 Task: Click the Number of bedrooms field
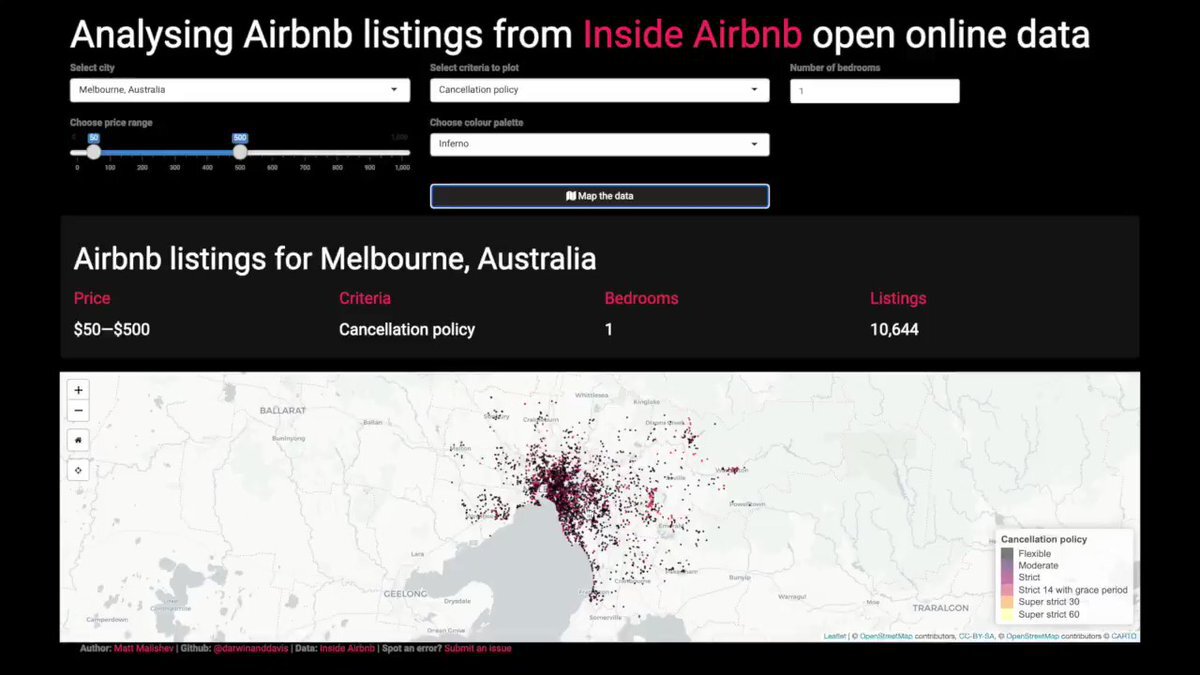pyautogui.click(x=874, y=91)
